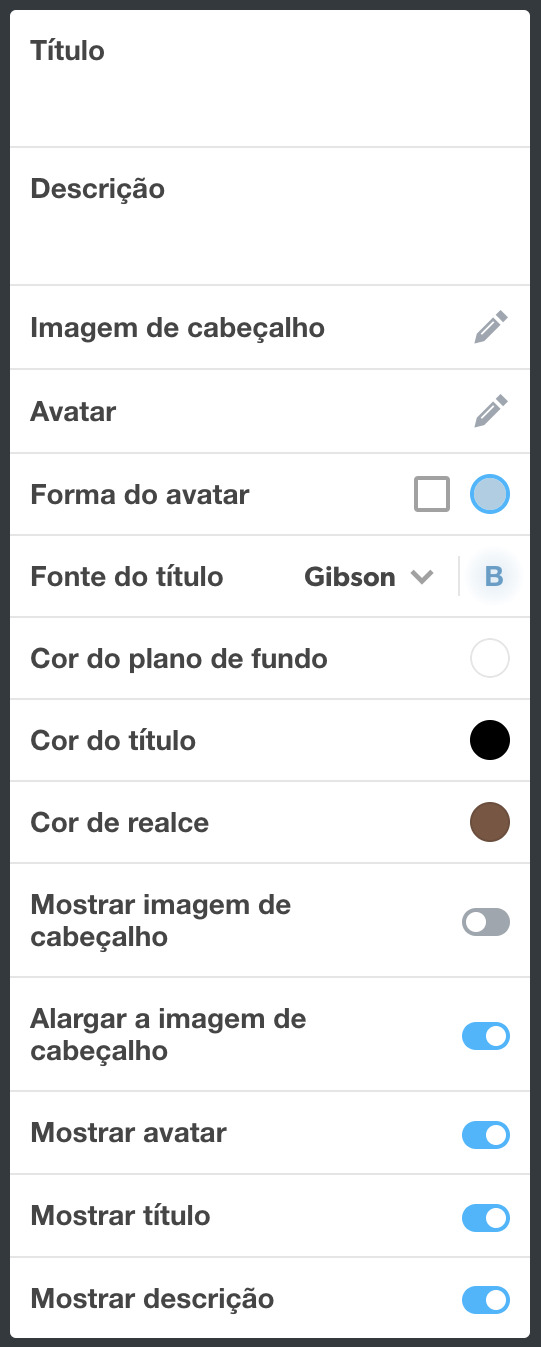This screenshot has width=541, height=1347.
Task: Turn off Mostrar avatar toggle
Action: [x=486, y=1134]
